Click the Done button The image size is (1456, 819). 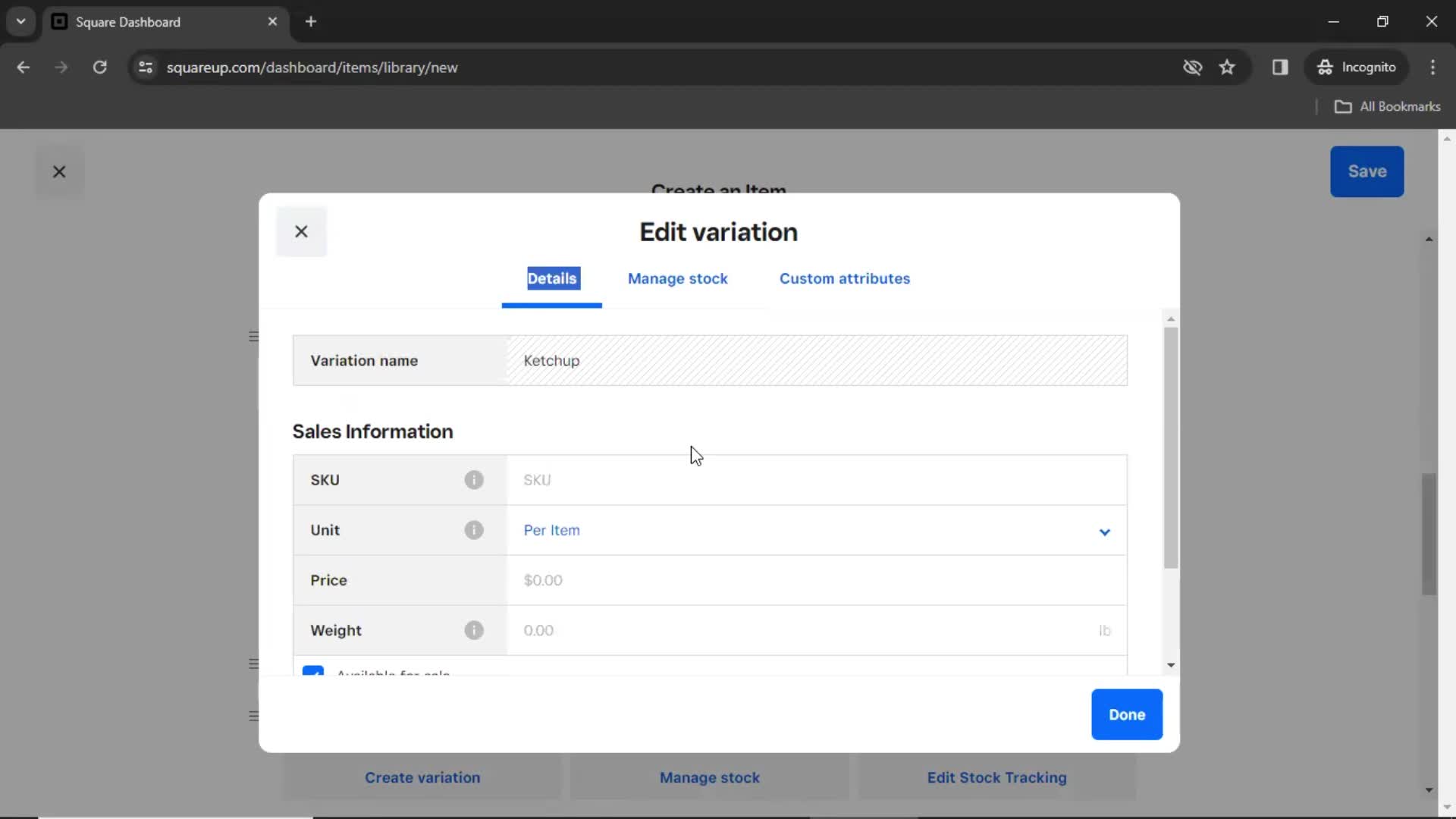1127,714
